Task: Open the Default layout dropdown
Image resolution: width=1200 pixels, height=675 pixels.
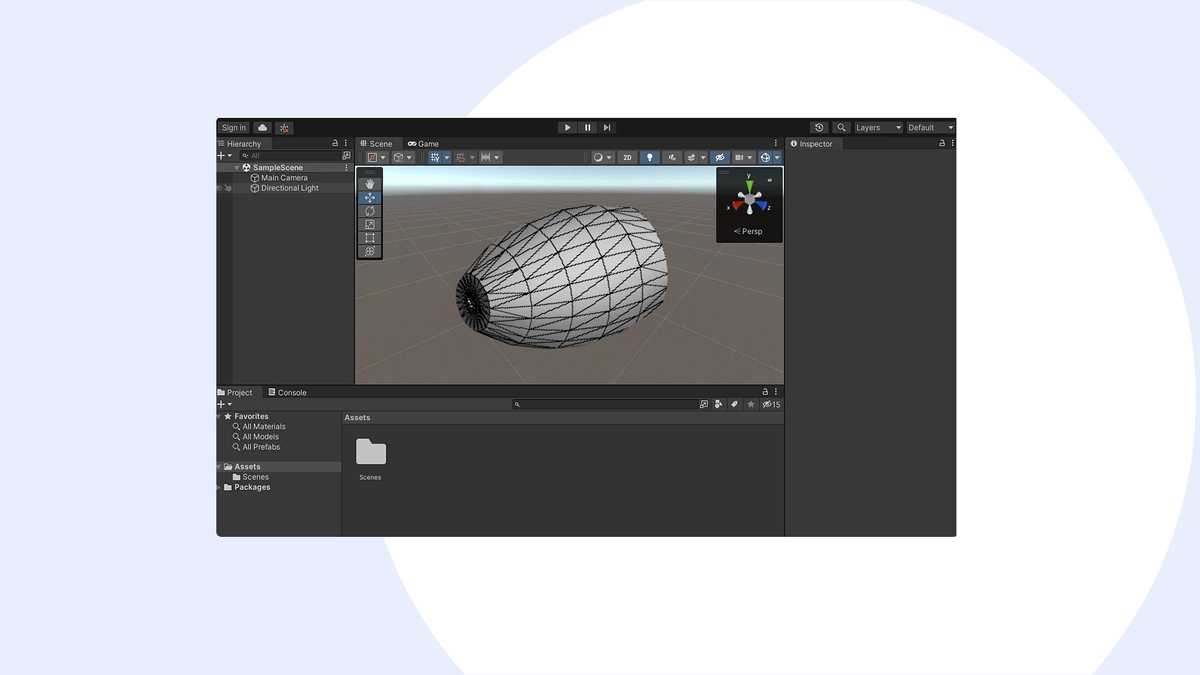Action: (x=930, y=128)
